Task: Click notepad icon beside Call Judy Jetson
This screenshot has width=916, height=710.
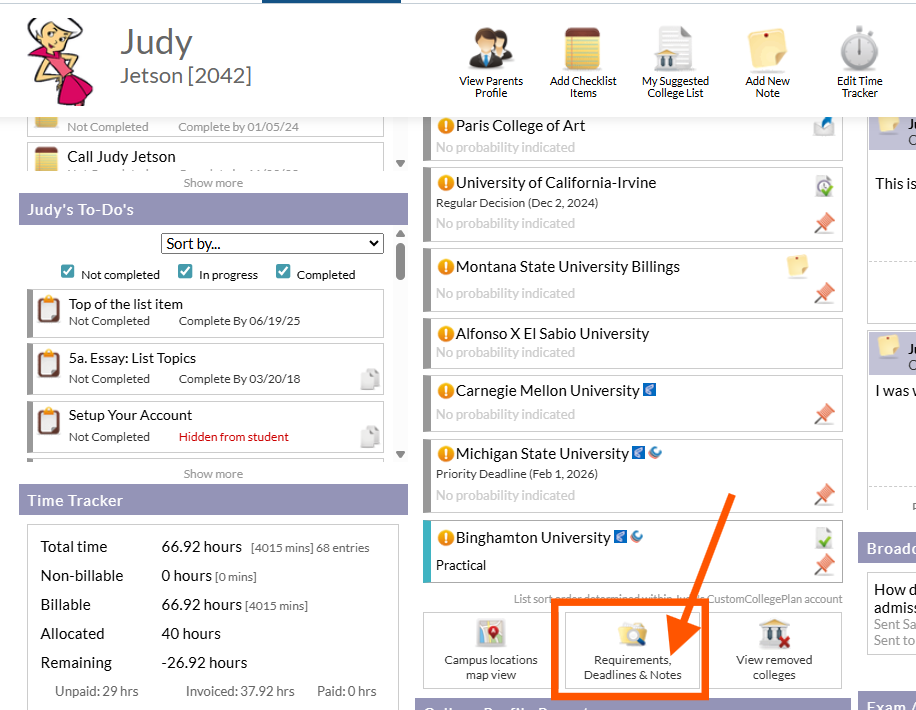Action: [x=46, y=159]
